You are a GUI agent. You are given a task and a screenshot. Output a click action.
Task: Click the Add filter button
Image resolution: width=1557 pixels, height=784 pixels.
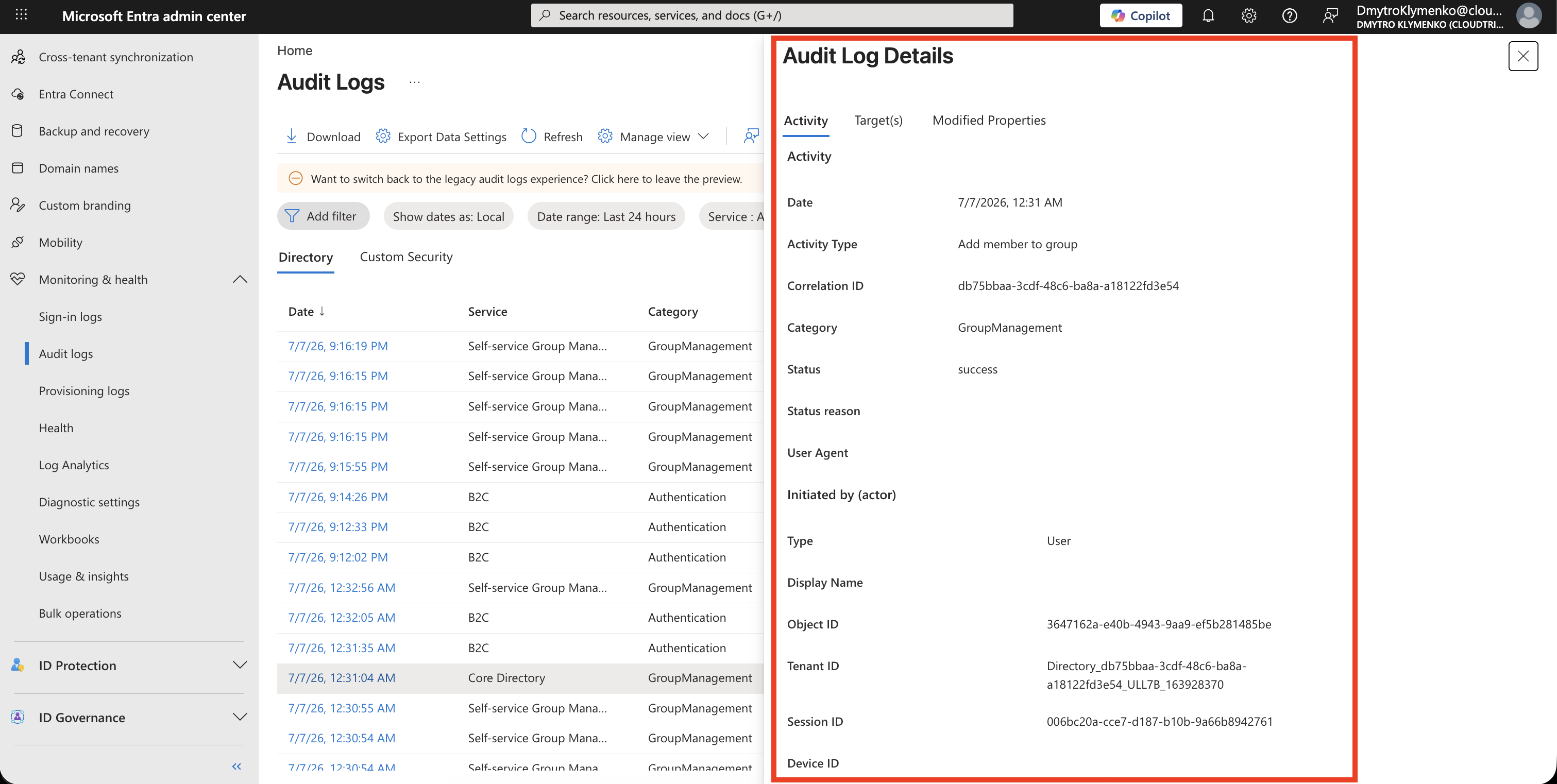point(324,216)
